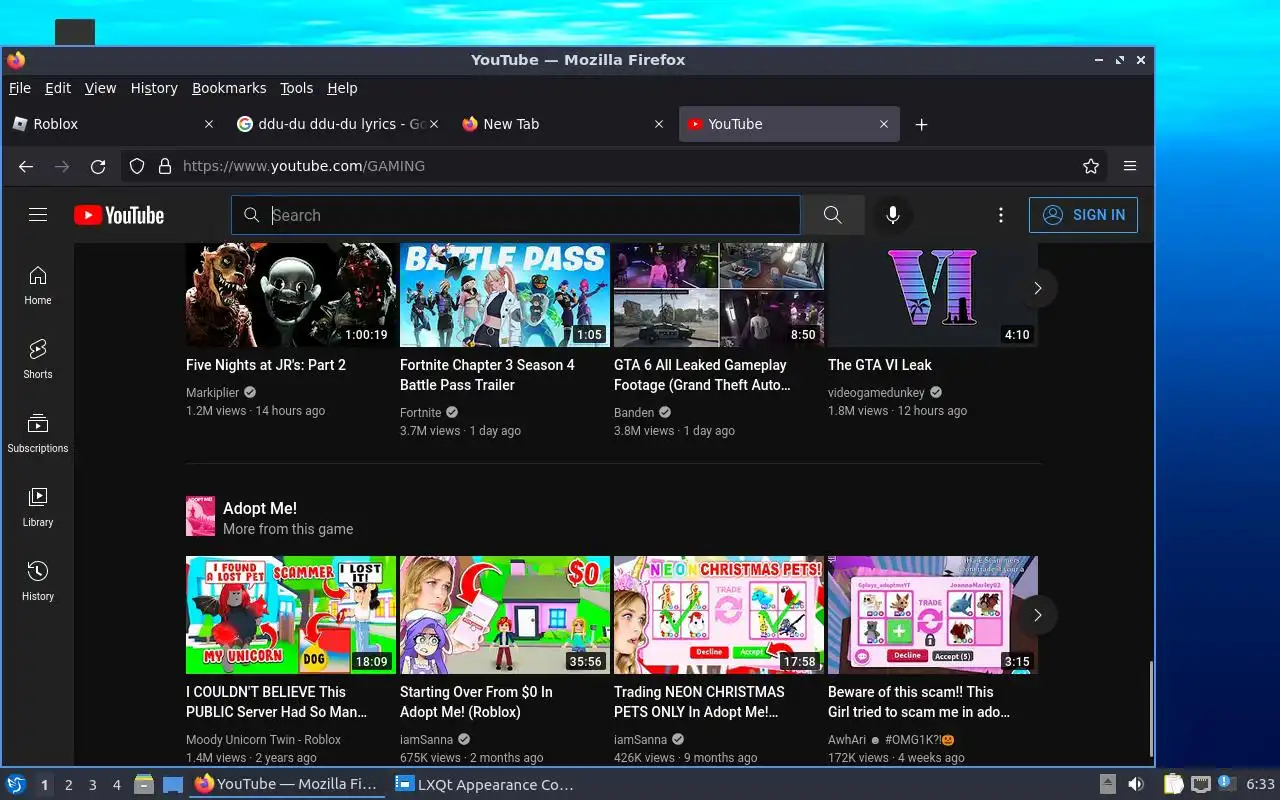Open videogamedunkey channel link
Screen dimensions: 1280x800
click(876, 393)
